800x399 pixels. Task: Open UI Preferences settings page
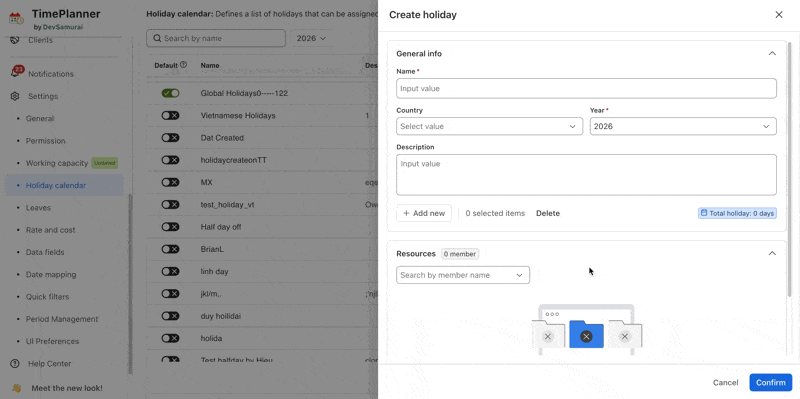click(x=53, y=341)
